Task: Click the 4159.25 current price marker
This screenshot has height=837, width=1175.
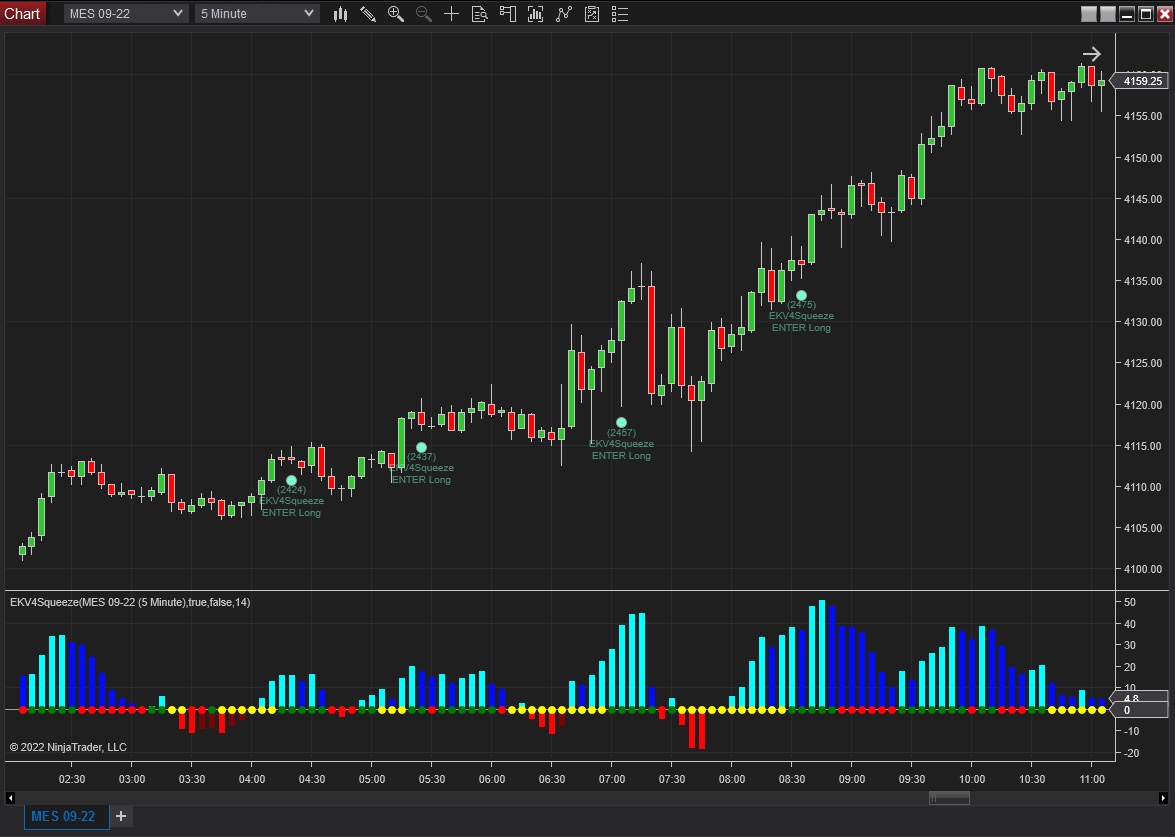Action: [x=1141, y=81]
